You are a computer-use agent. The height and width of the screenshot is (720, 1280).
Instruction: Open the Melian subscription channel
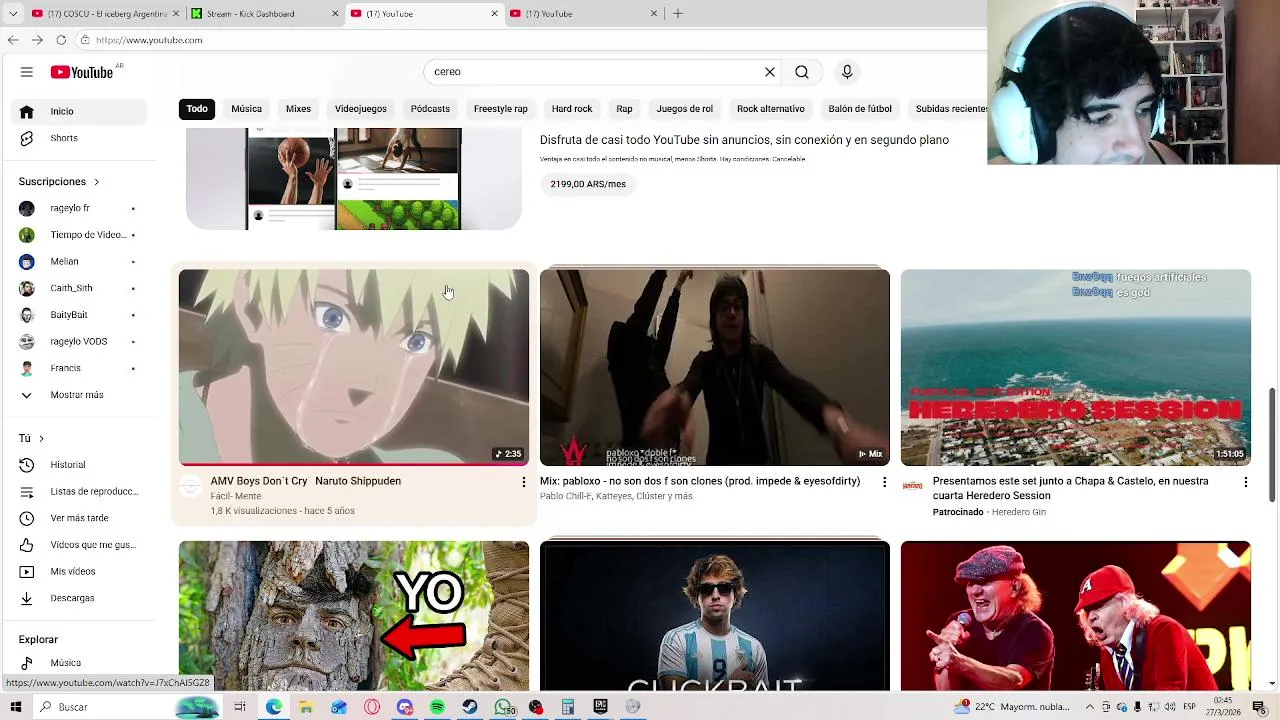[x=78, y=261]
